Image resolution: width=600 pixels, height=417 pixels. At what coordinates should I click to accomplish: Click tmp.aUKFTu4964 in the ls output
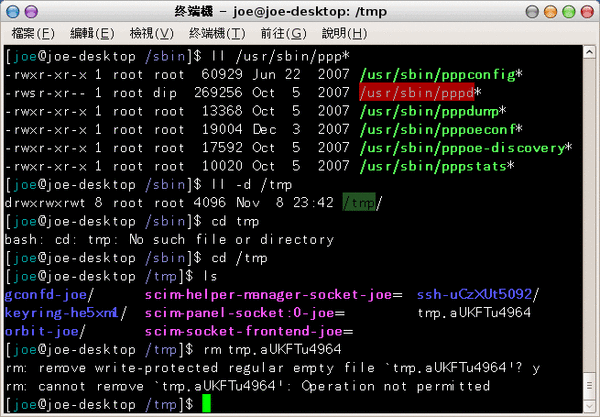click(x=474, y=313)
